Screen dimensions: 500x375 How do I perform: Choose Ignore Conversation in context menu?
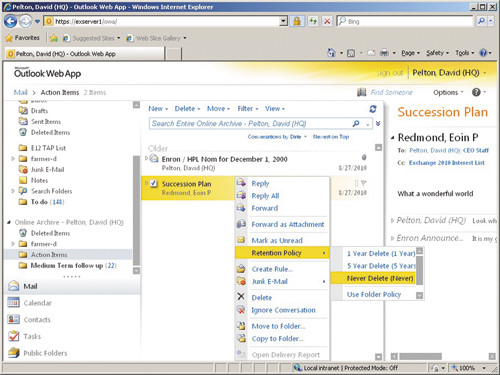[283, 310]
